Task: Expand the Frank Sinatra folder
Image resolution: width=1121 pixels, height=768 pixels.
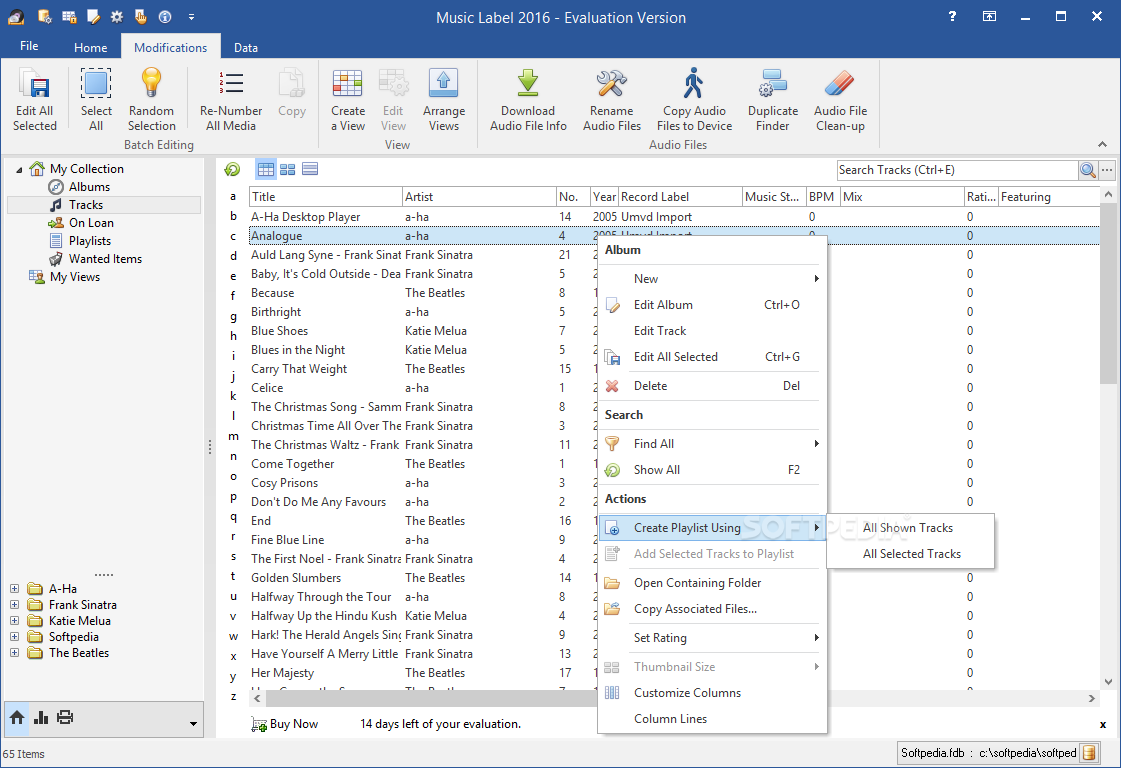Action: [14, 604]
